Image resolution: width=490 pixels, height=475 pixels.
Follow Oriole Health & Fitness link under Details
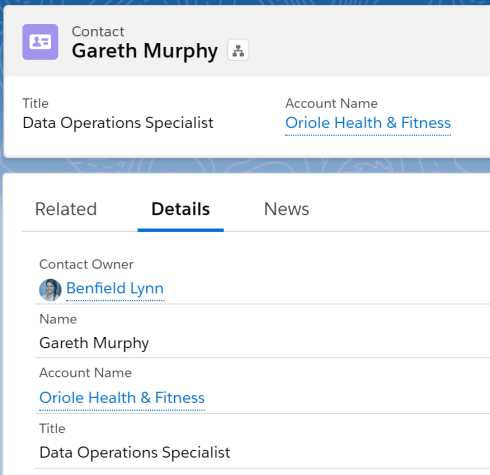point(122,398)
